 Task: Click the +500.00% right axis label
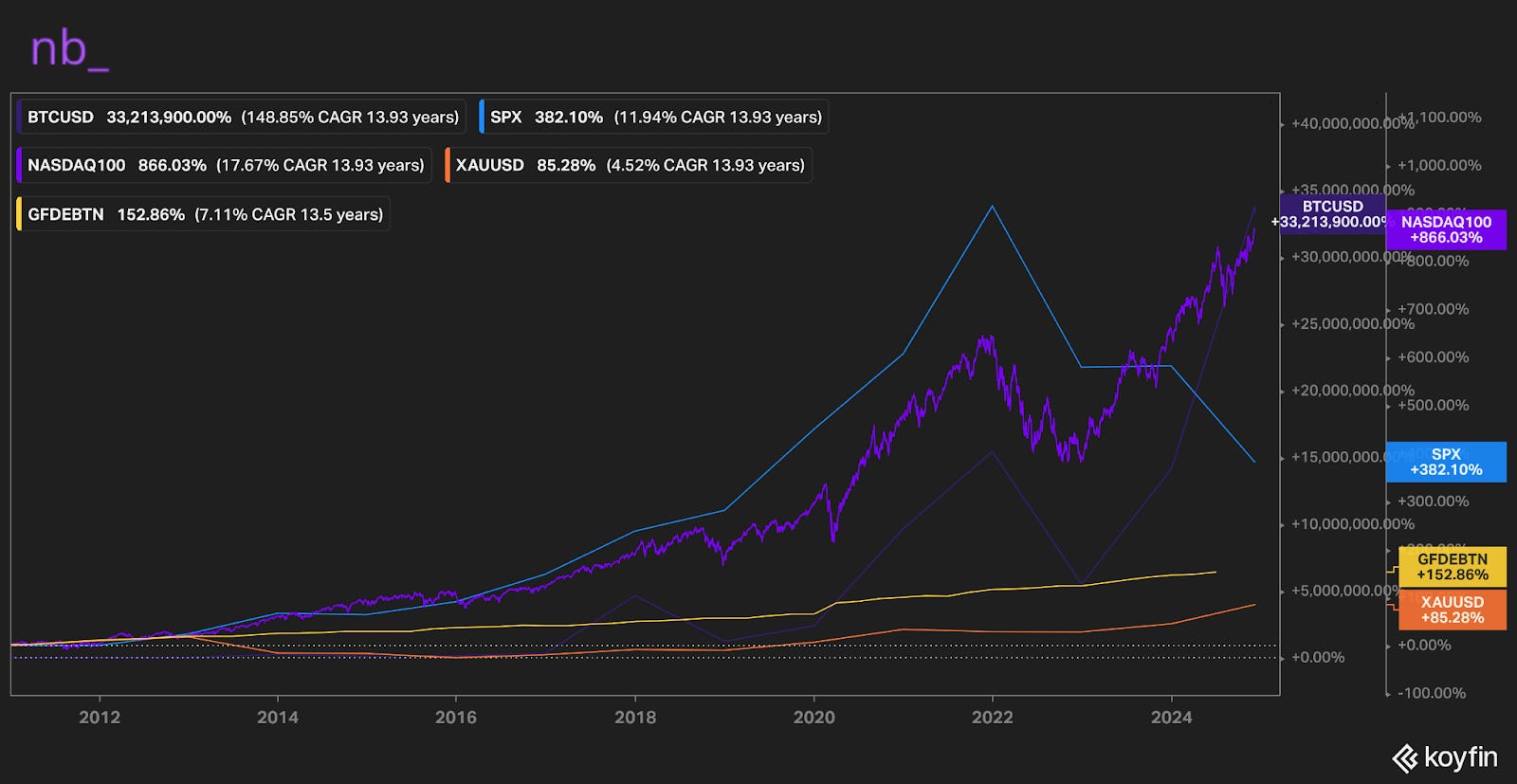click(1434, 405)
